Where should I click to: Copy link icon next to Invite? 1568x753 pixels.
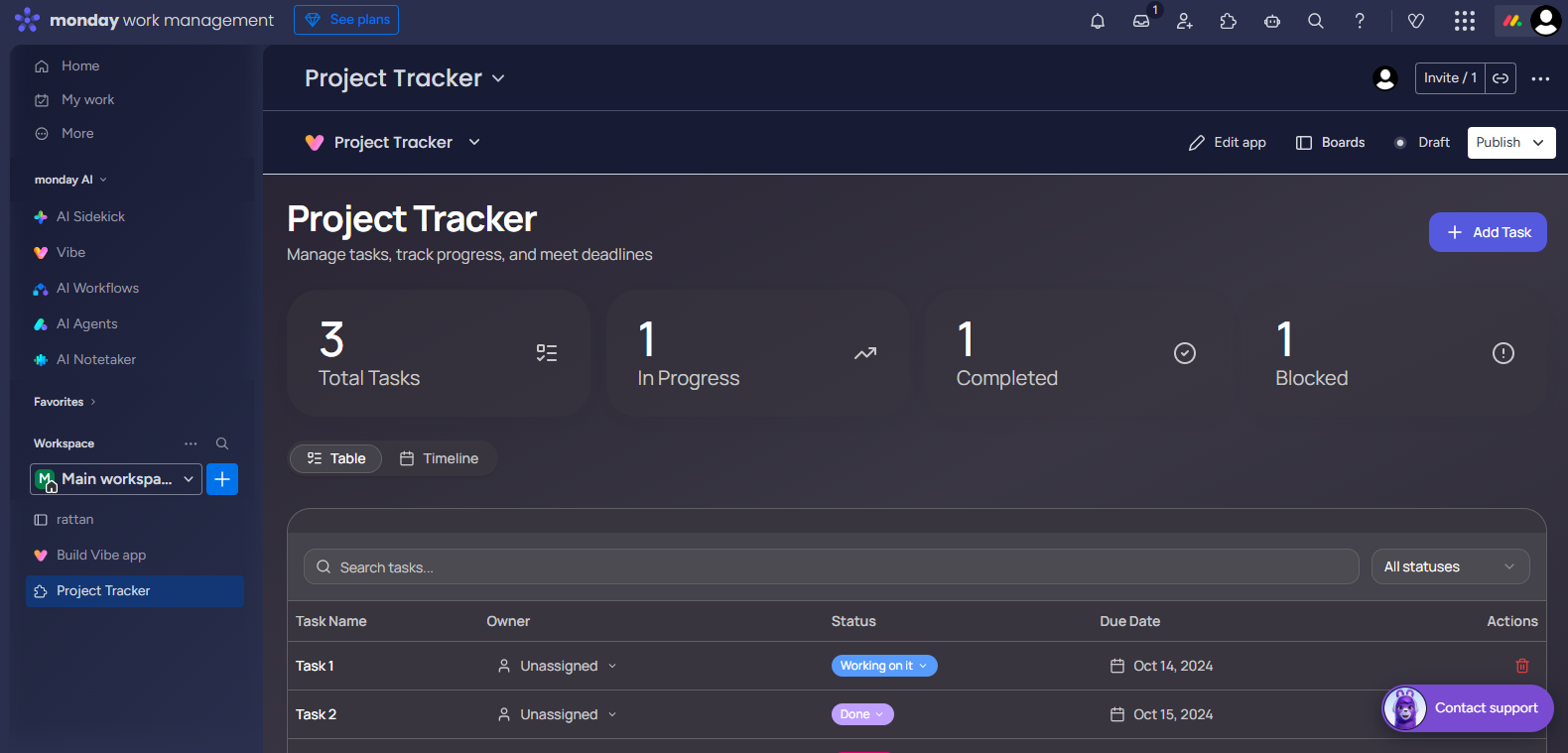point(1501,78)
